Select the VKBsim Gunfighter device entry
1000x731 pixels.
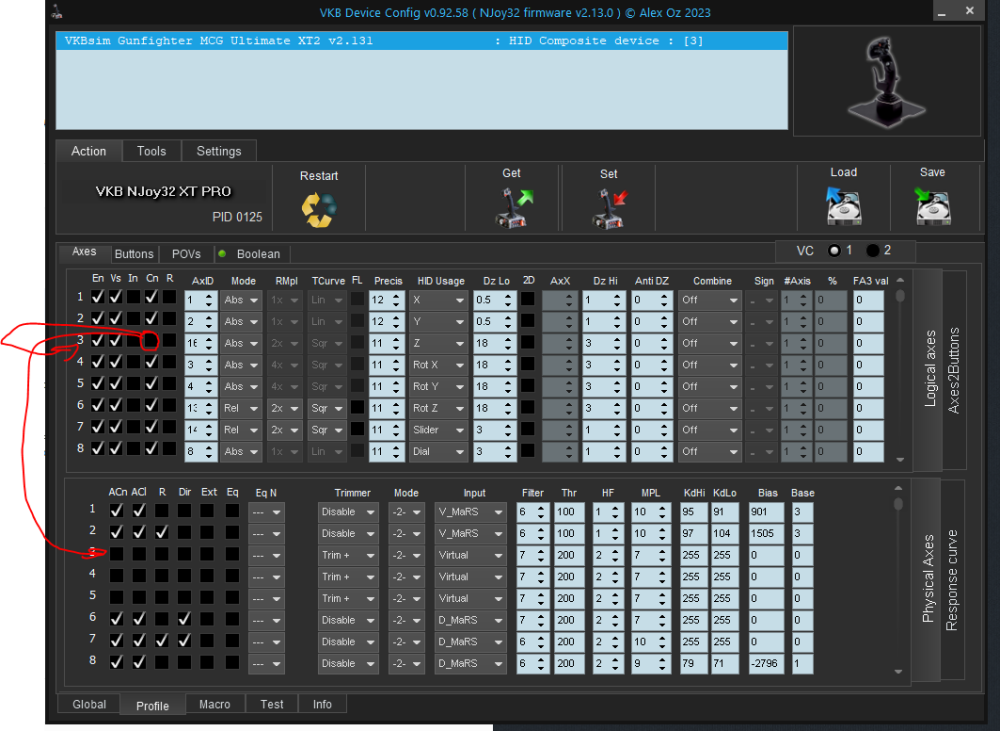(420, 41)
